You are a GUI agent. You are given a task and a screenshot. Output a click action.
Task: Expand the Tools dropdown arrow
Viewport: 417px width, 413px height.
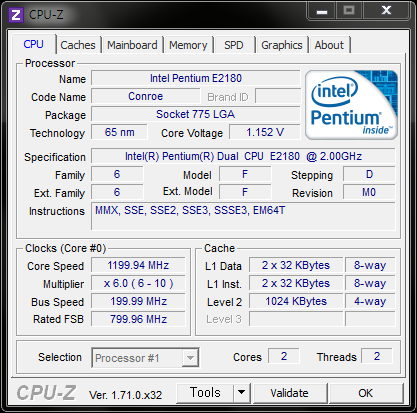point(242,393)
